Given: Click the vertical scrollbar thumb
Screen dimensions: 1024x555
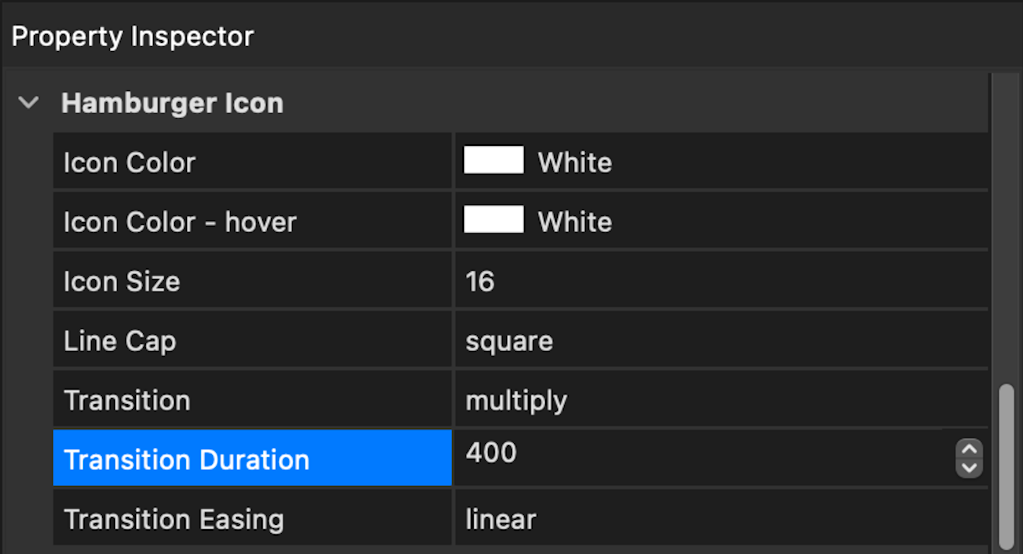Looking at the screenshot, I should (1008, 467).
